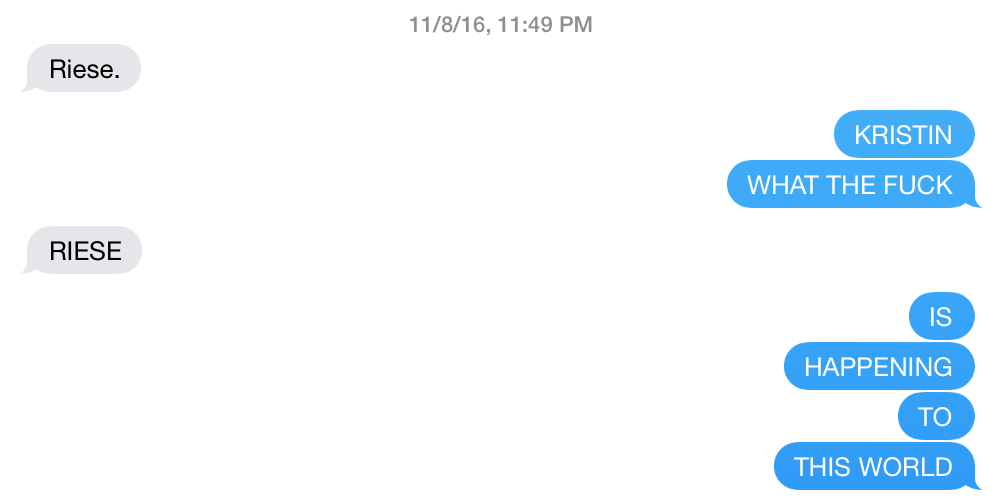Click the time '11:49 PM' in the timestamp
The image size is (1006, 500).
tap(543, 25)
